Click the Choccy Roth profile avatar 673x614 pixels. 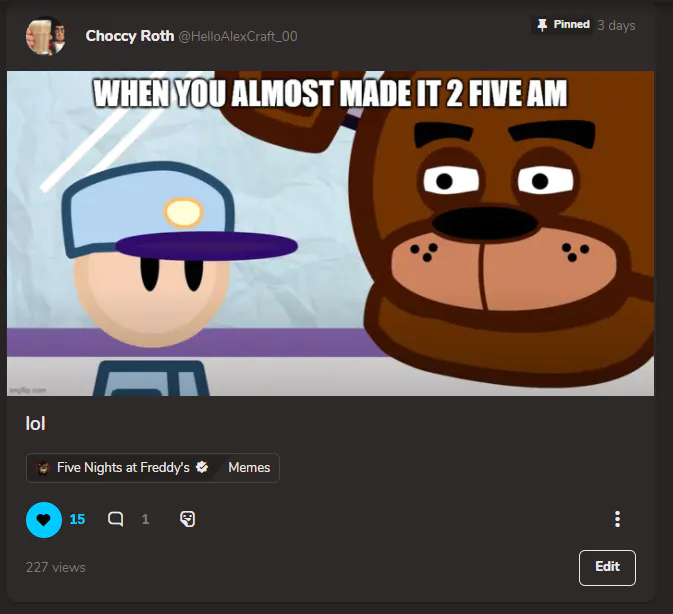45,36
